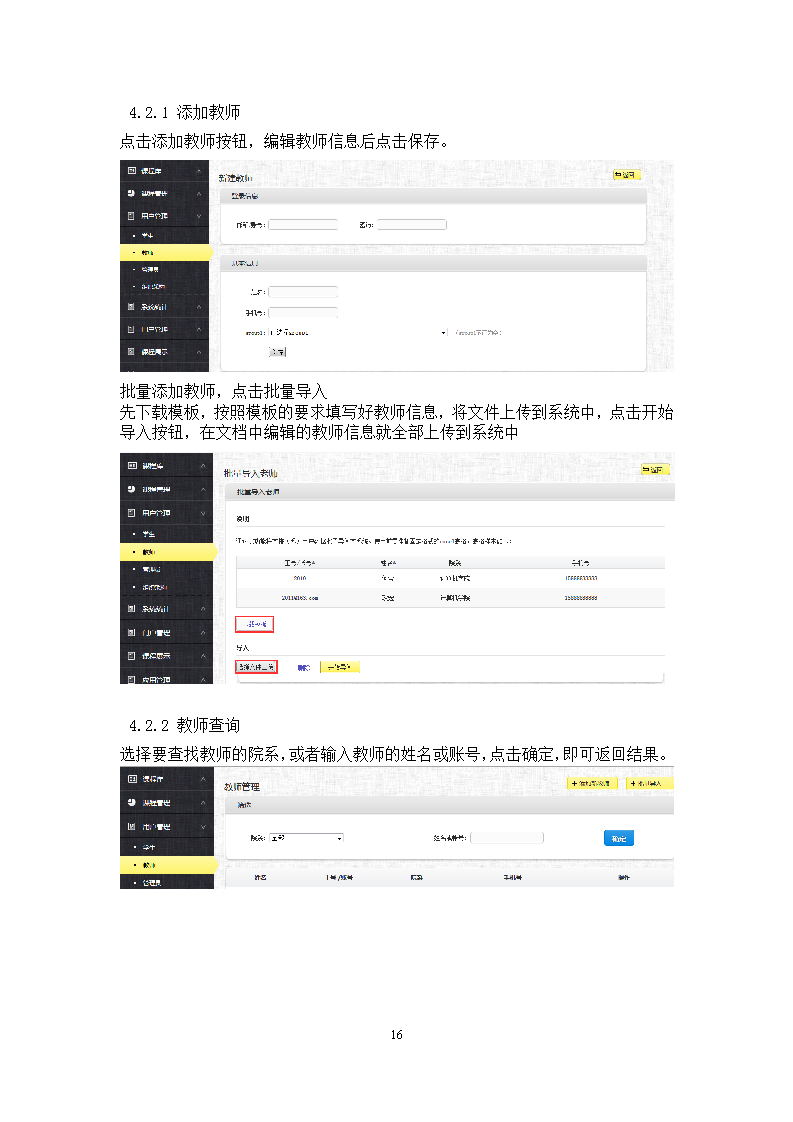Screen dimensions: 793x1122
Task: Click the choose file button in import section
Action: 256,667
